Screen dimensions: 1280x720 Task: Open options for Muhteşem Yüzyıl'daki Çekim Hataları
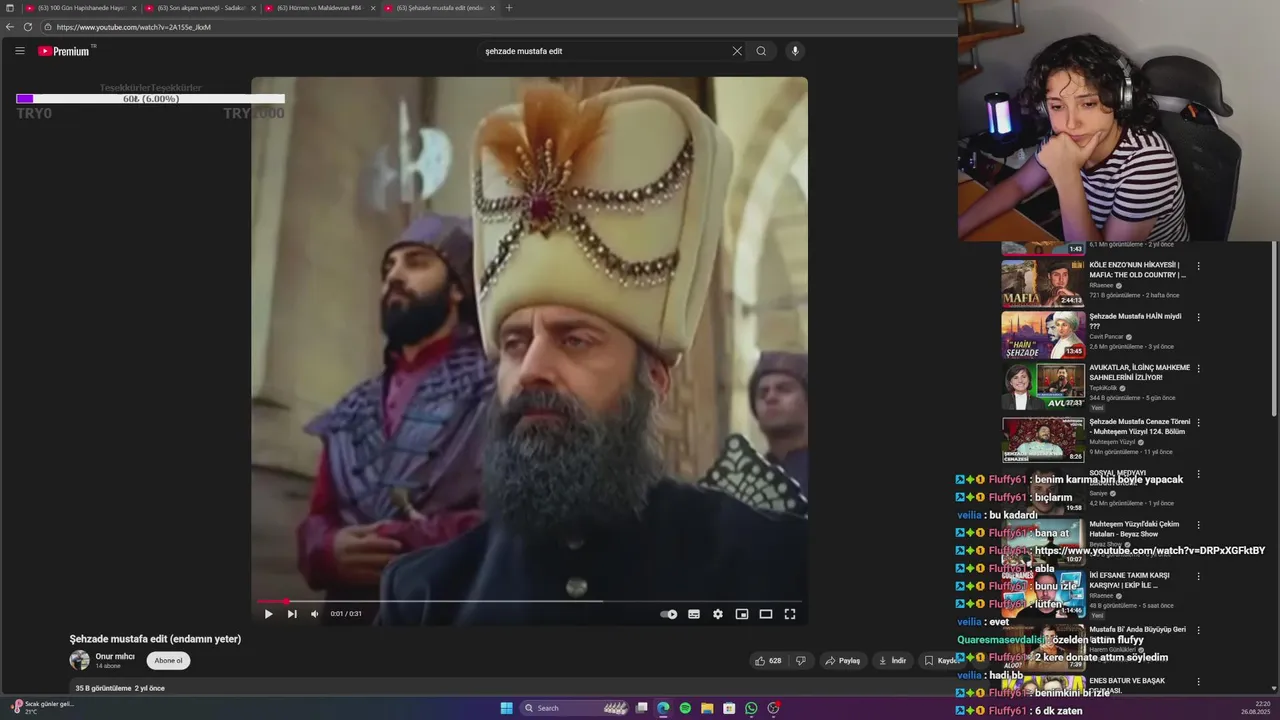click(x=1198, y=525)
